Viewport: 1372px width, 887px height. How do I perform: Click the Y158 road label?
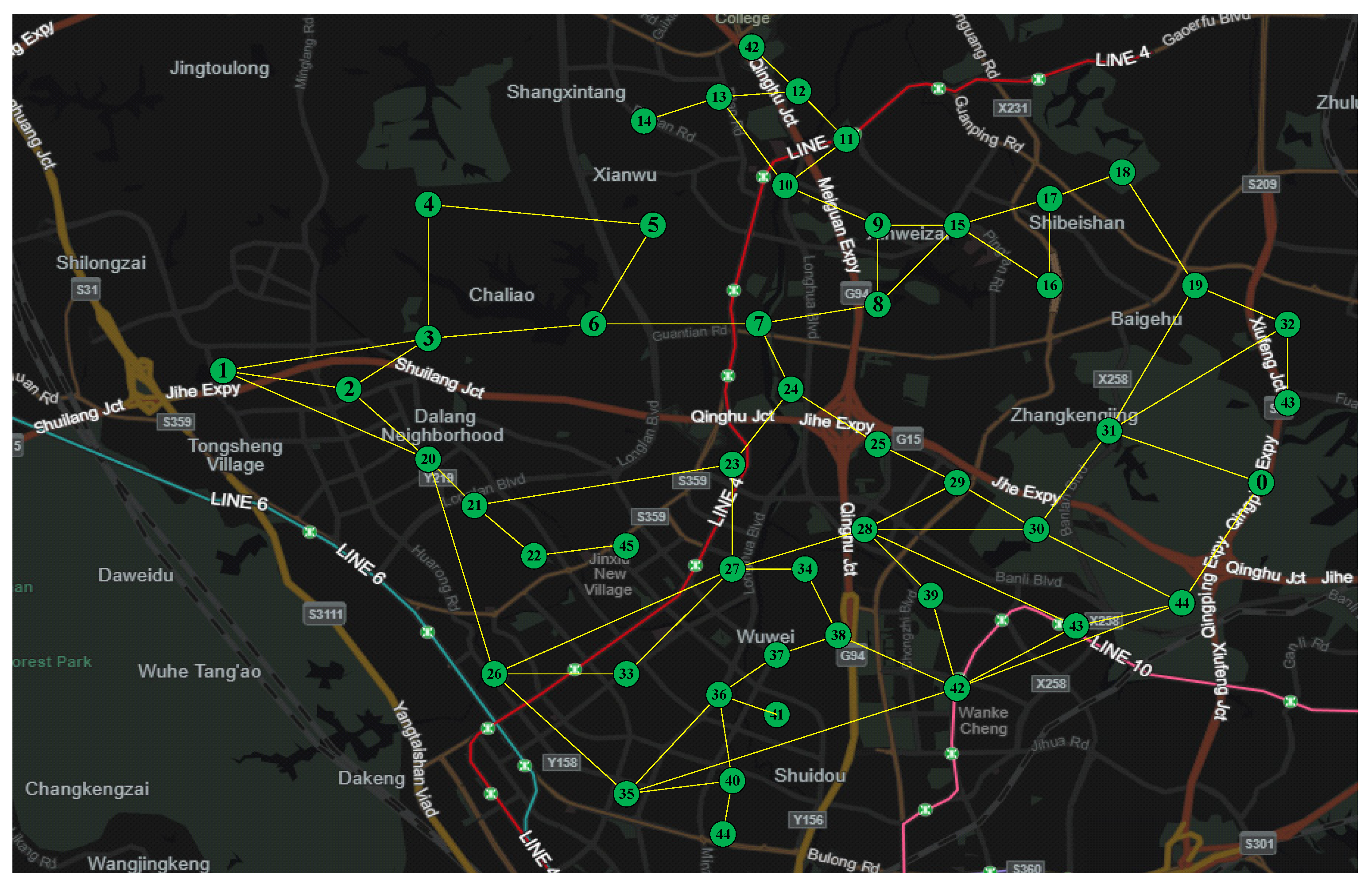(562, 763)
